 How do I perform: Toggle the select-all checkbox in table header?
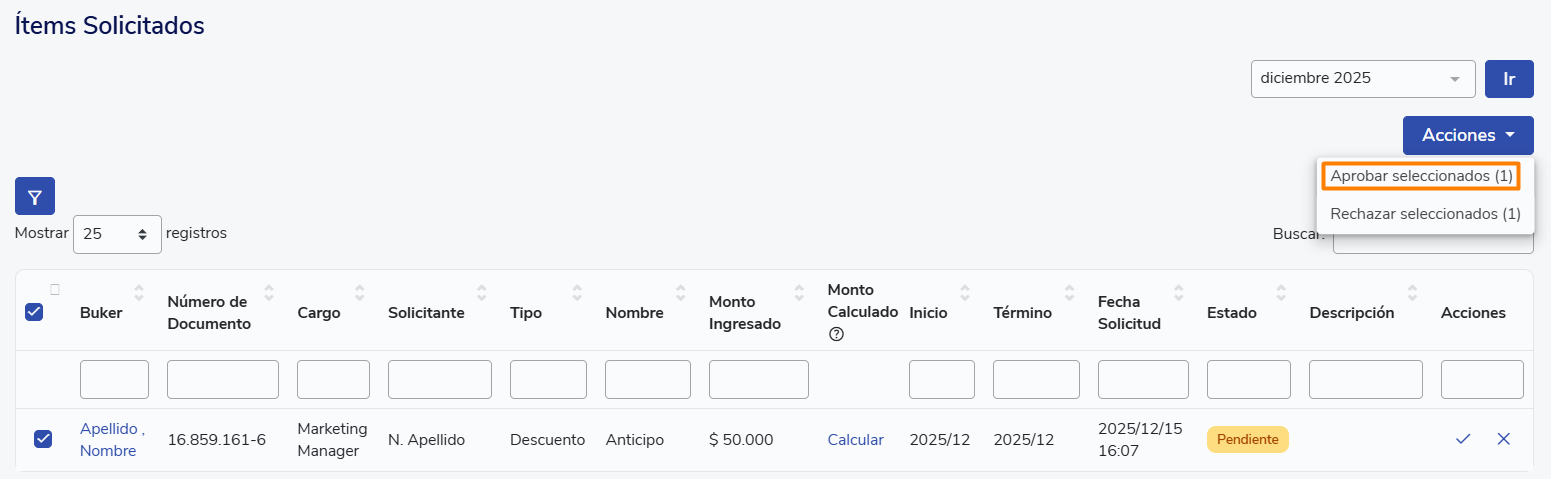pyautogui.click(x=34, y=312)
